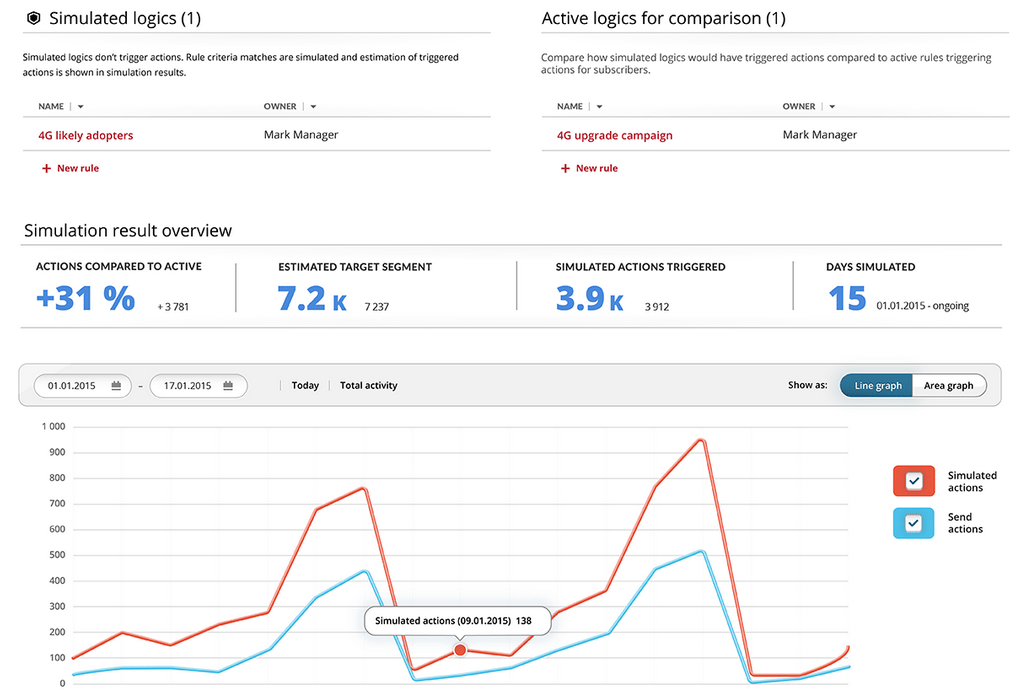Viewport: 1023px width, 690px height.
Task: Click plus icon for new active rule
Action: click(x=565, y=169)
